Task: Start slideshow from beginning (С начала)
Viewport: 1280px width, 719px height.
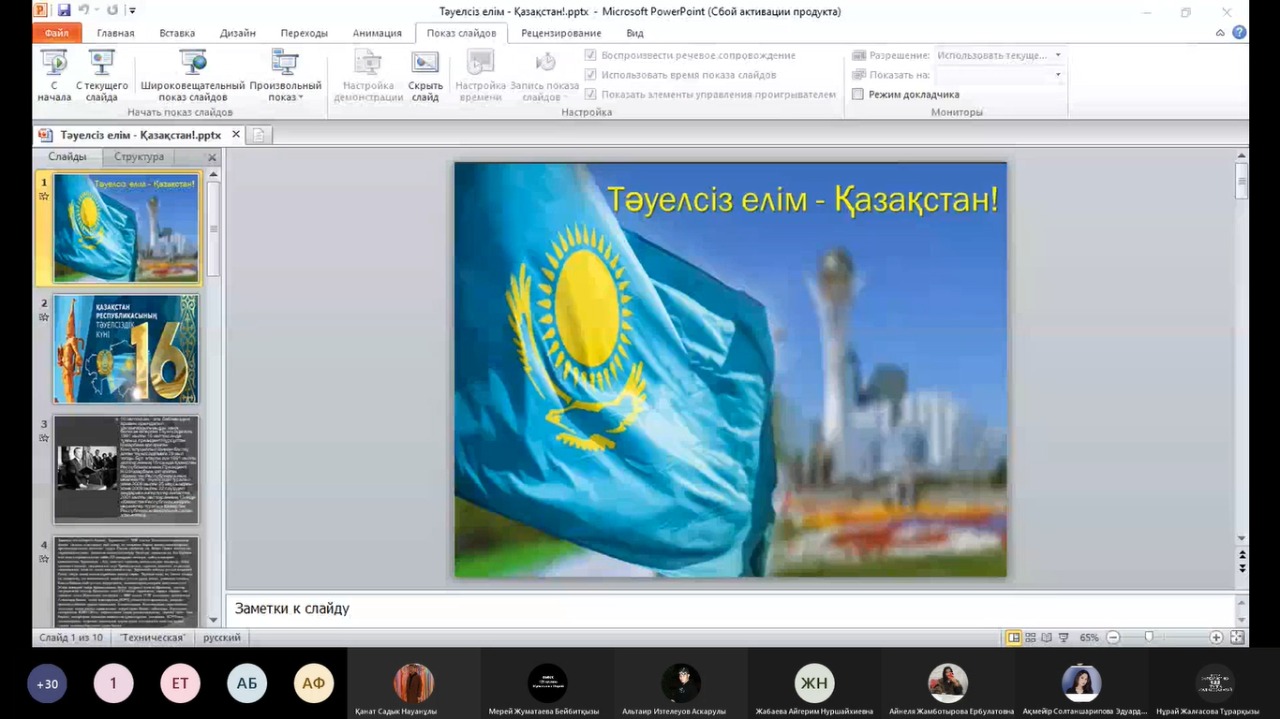Action: point(54,76)
